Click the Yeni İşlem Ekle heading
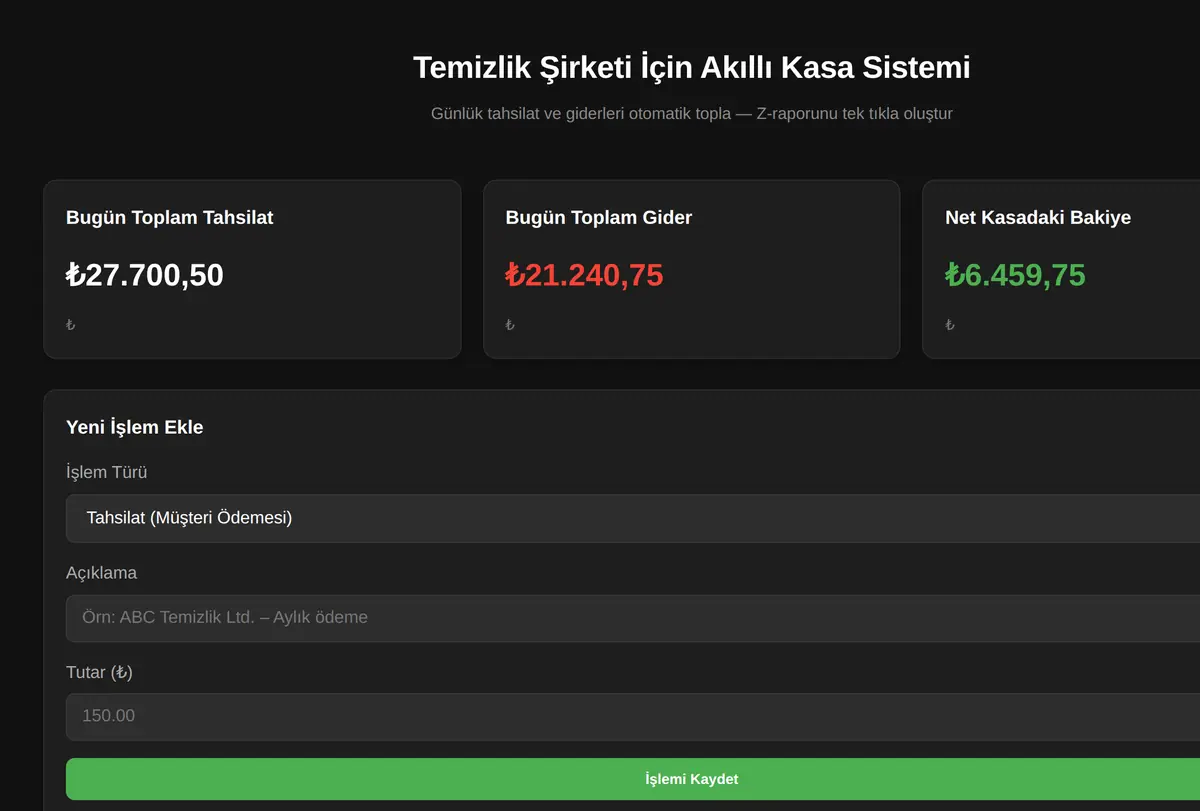 pos(134,427)
